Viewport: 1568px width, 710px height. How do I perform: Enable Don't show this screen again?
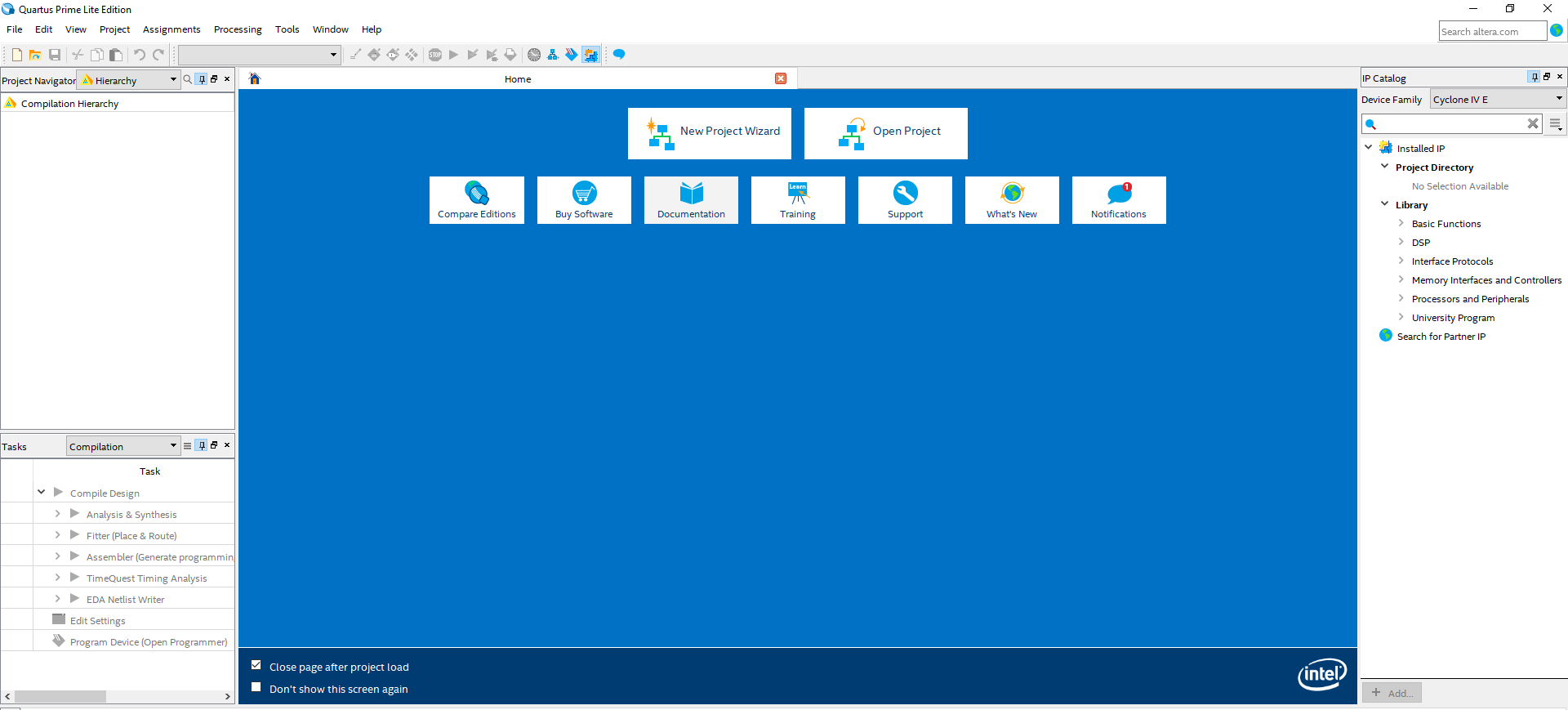(256, 688)
